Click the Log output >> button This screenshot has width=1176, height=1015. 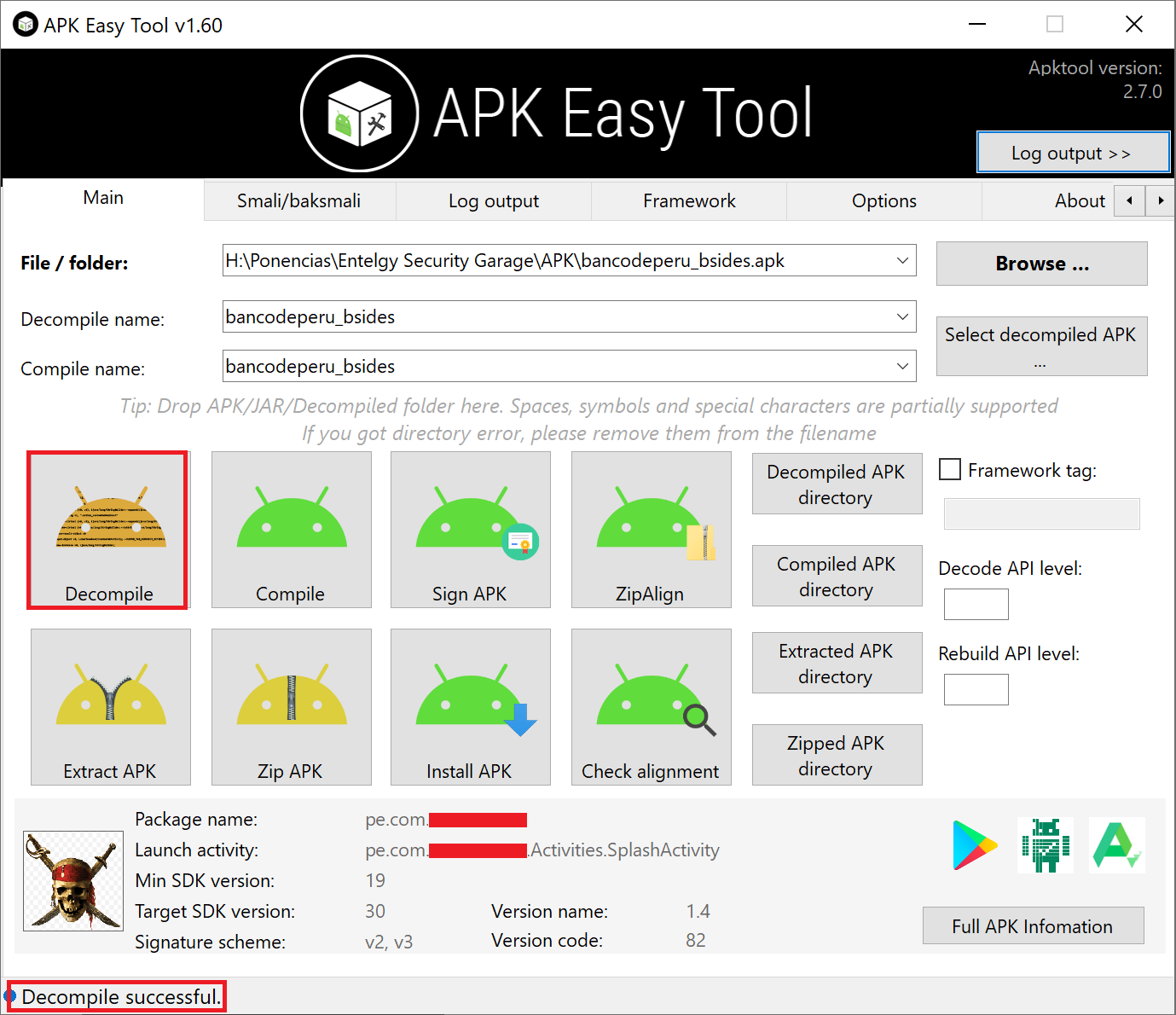click(1073, 153)
